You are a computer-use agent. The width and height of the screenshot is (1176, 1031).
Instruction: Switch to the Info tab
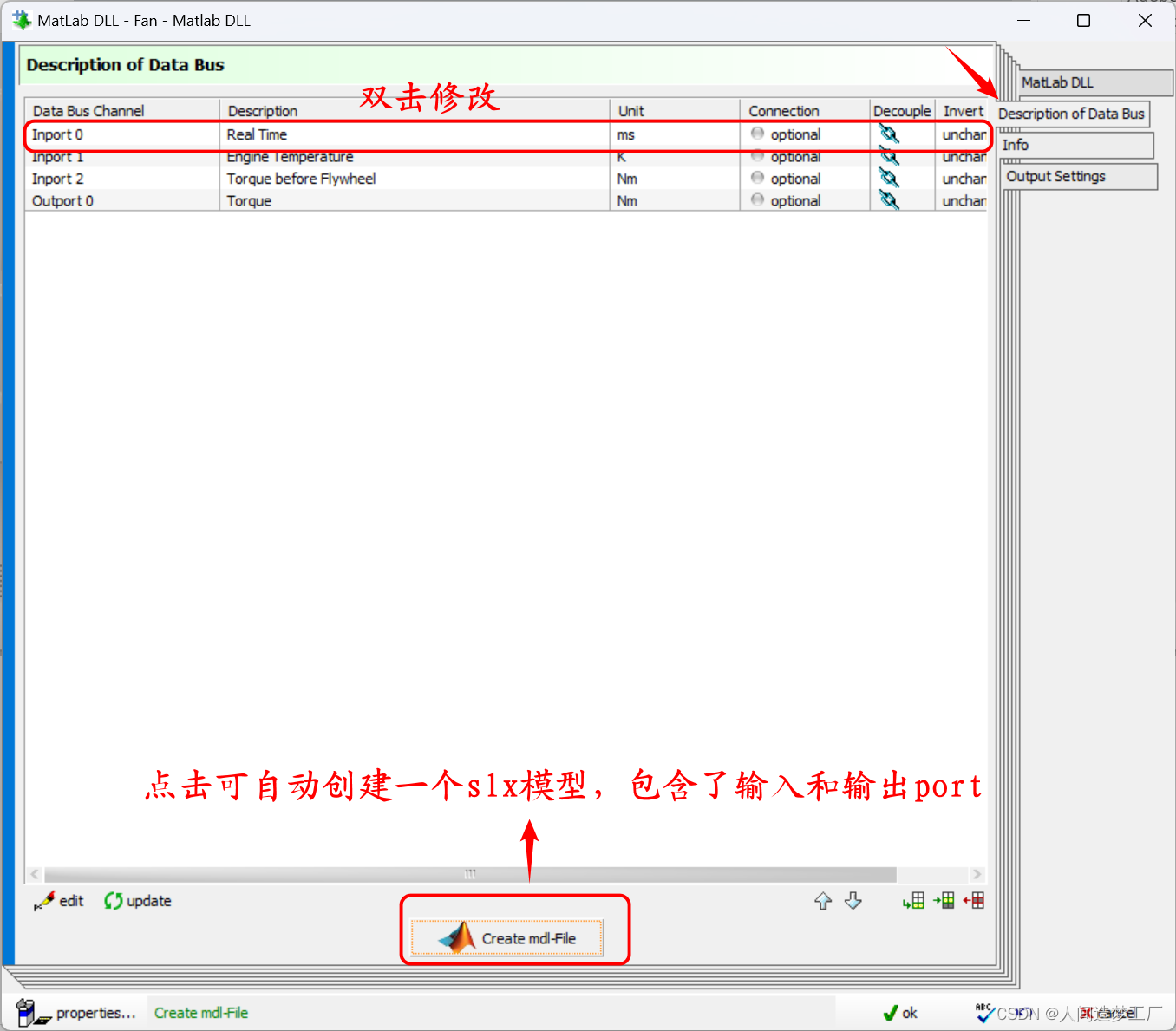tap(1075, 145)
